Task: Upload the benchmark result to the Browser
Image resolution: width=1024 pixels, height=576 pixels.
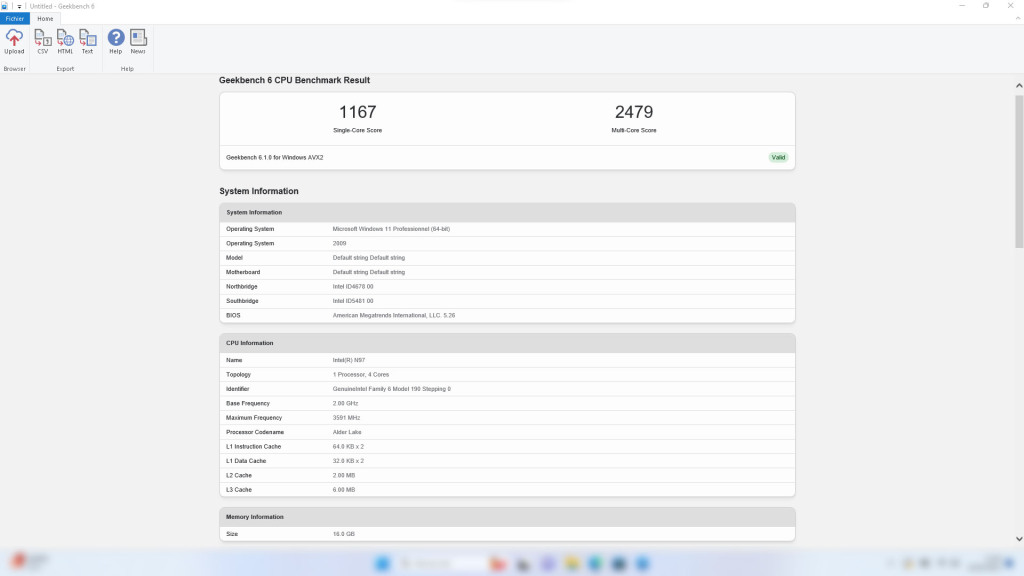Action: coord(14,42)
